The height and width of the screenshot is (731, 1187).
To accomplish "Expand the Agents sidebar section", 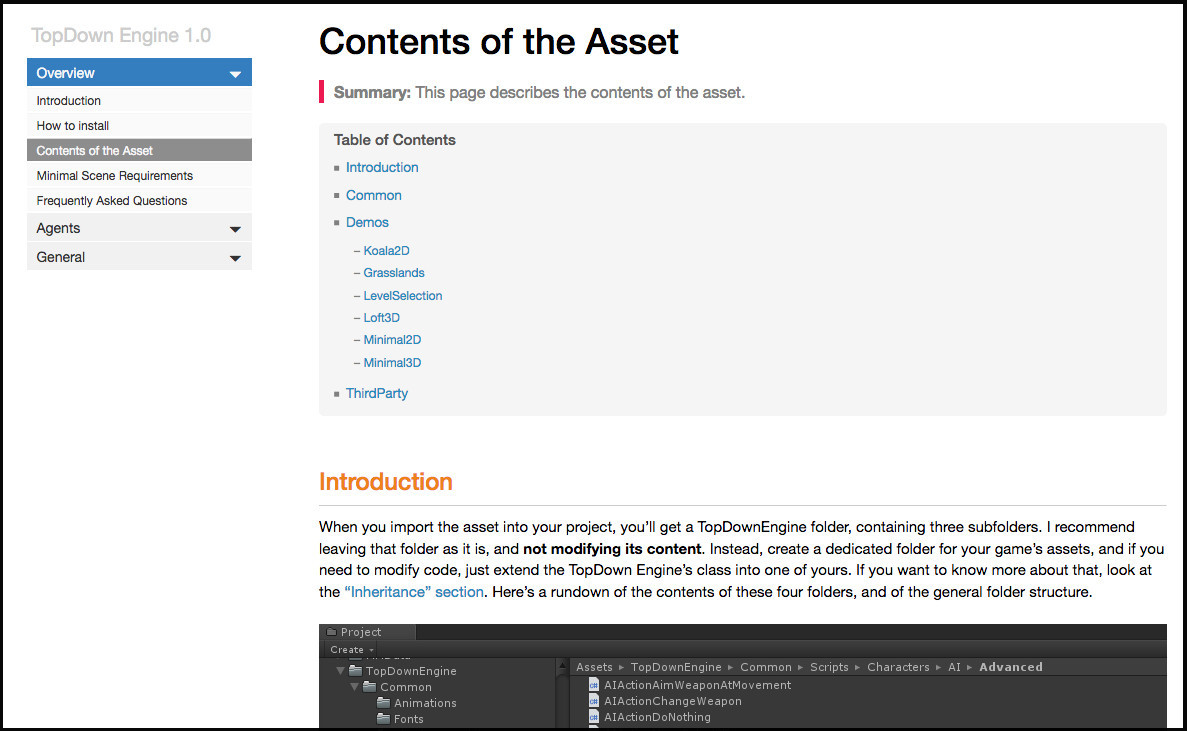I will pyautogui.click(x=139, y=228).
